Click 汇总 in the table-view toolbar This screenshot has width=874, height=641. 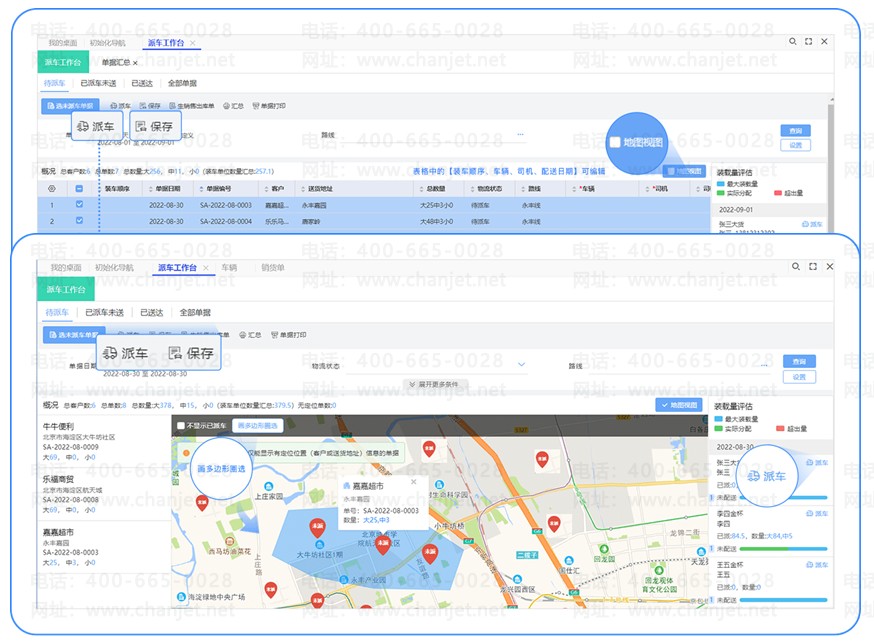(234, 106)
